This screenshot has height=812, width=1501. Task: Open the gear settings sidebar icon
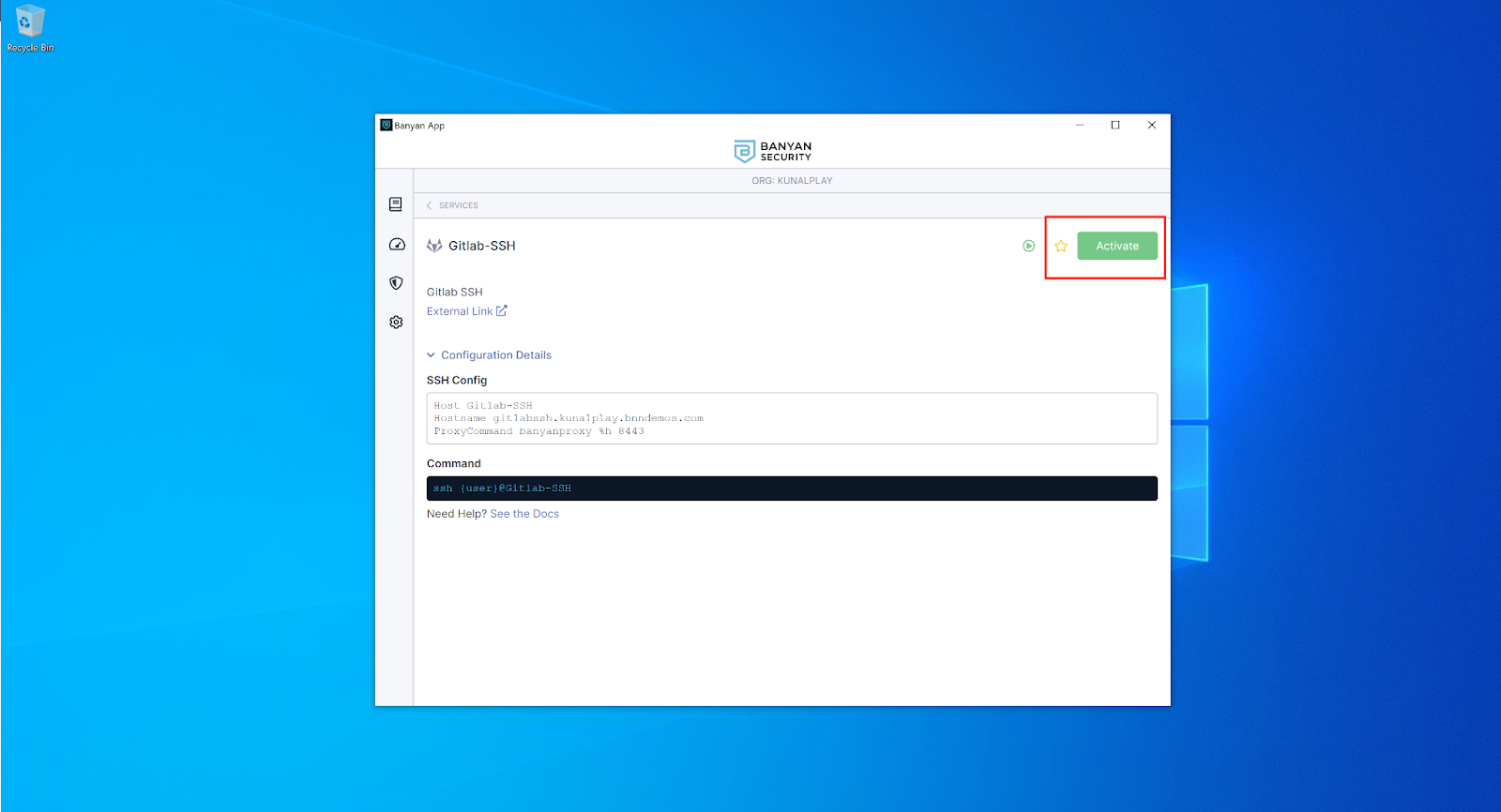click(396, 322)
